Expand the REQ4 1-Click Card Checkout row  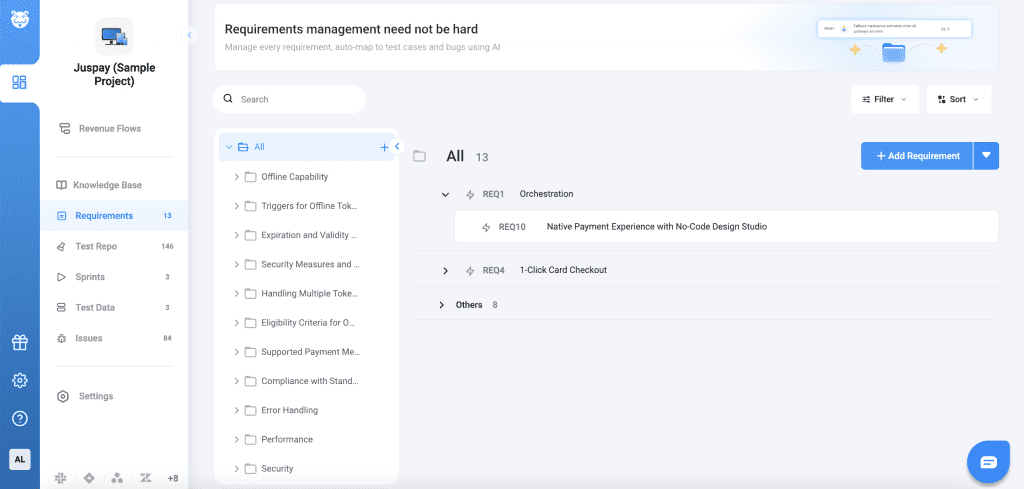[x=445, y=271]
